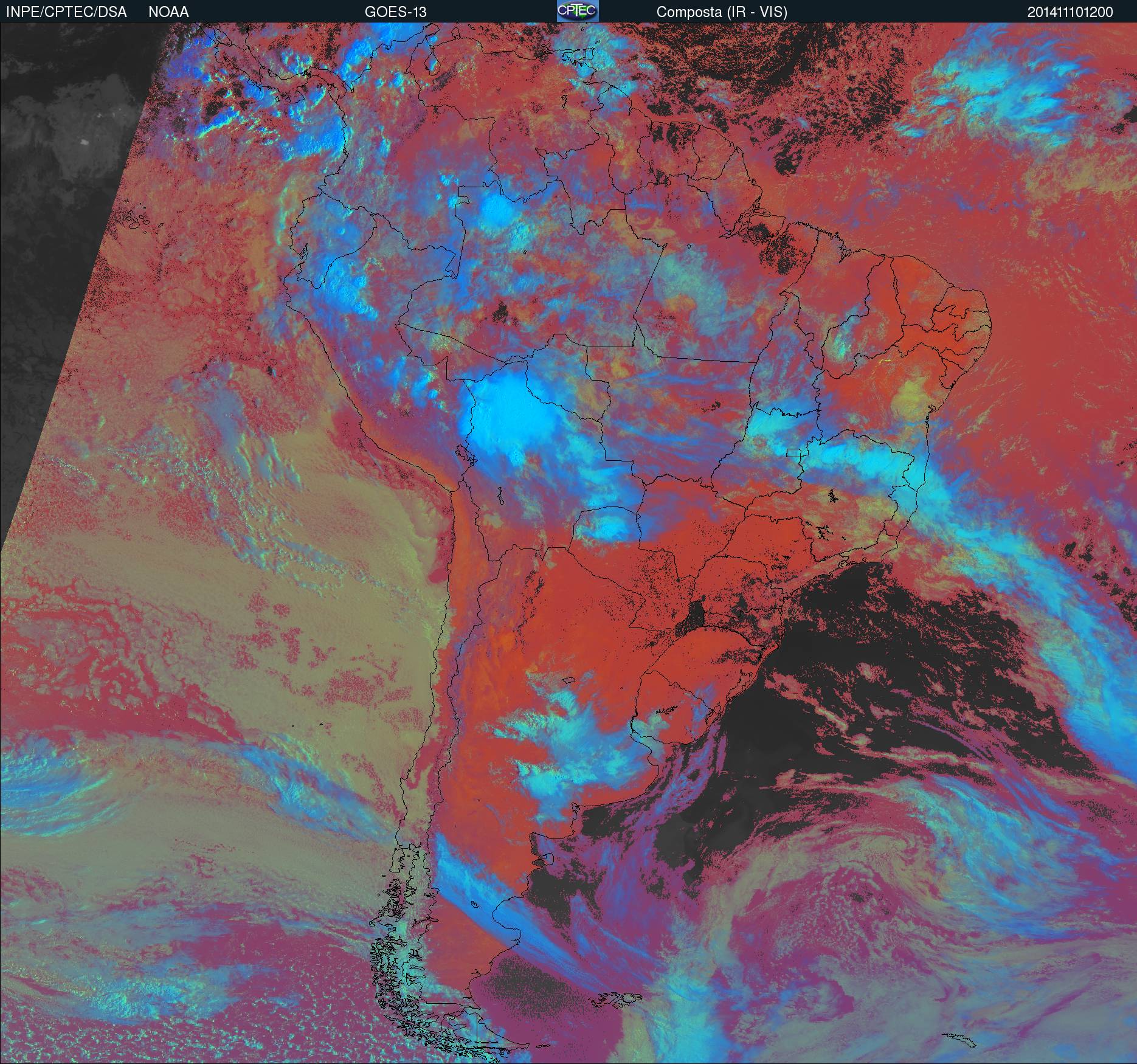Click the Composta (IR - VIS) title

coord(722,12)
